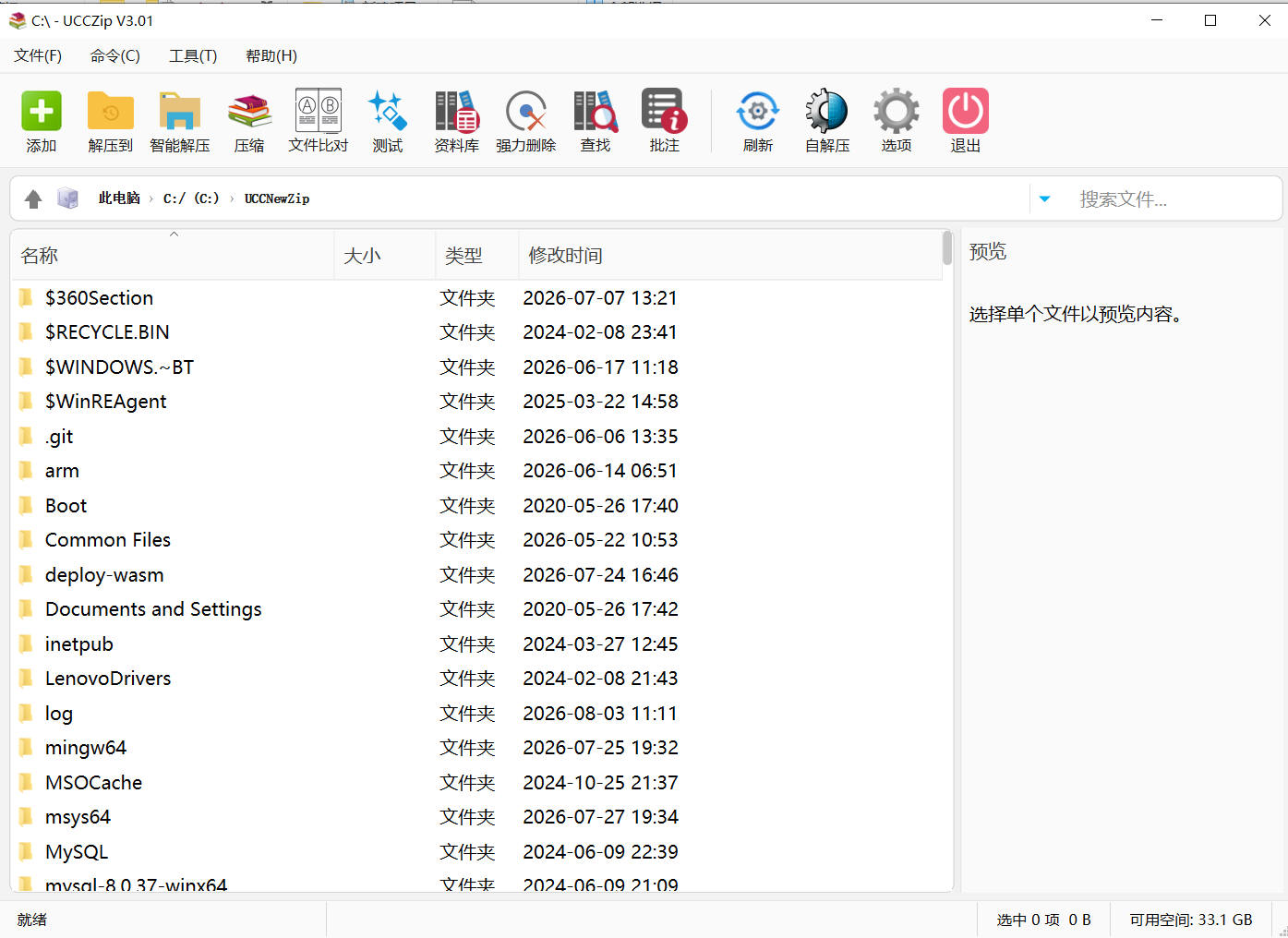Viewport: 1288px width, 938px height.
Task: Select the LenovoDrivers folder
Action: click(x=476, y=679)
